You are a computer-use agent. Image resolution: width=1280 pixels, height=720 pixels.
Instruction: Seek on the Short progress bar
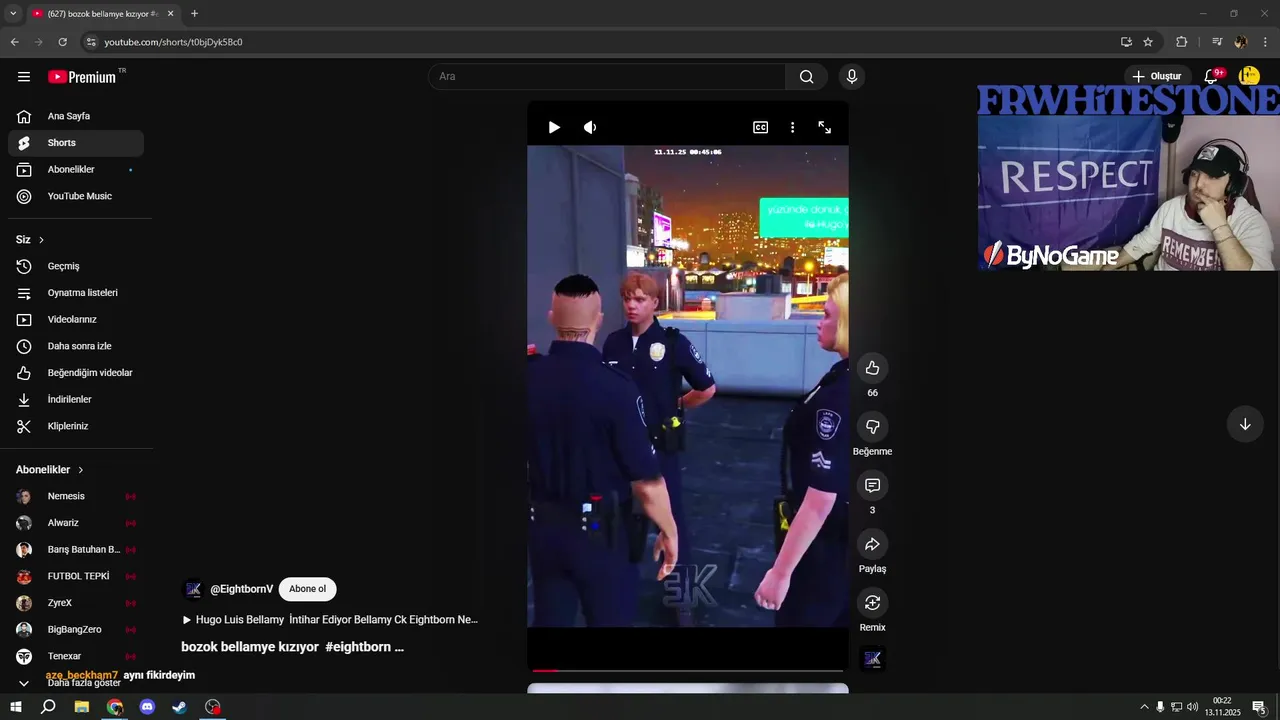pos(688,670)
